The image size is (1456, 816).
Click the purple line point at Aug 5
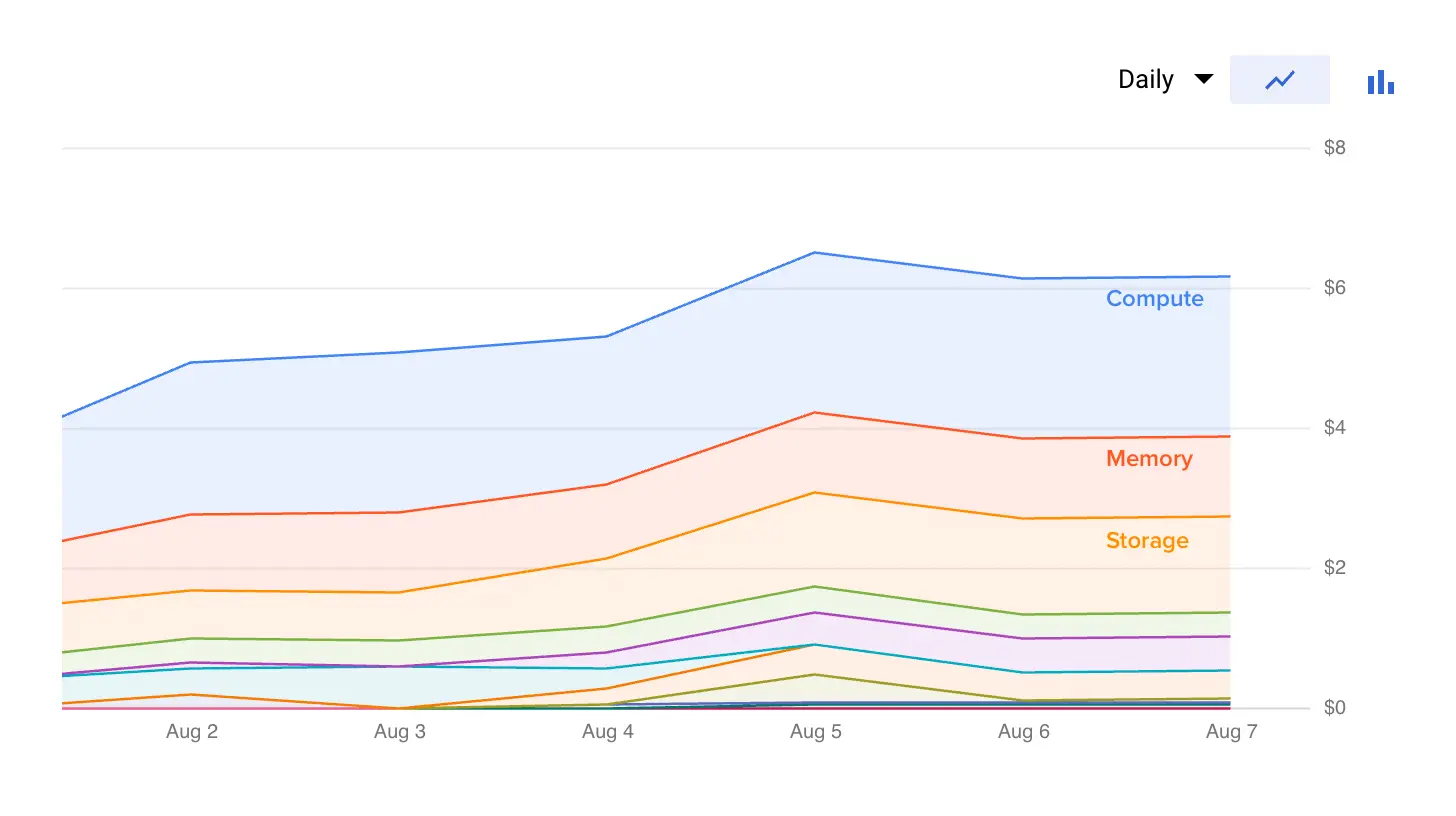816,613
